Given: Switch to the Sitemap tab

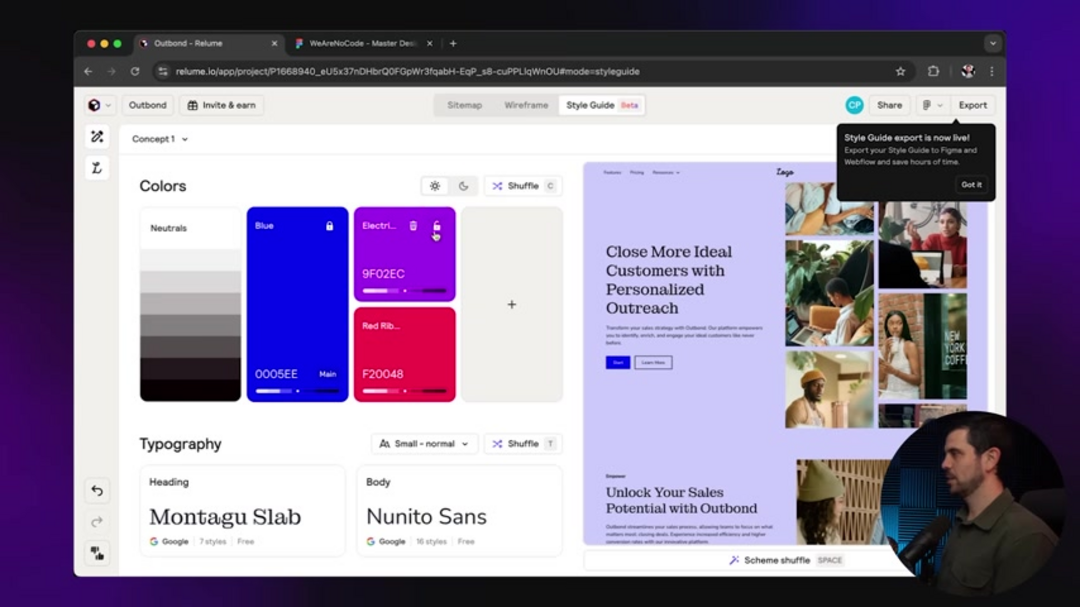Looking at the screenshot, I should (464, 105).
